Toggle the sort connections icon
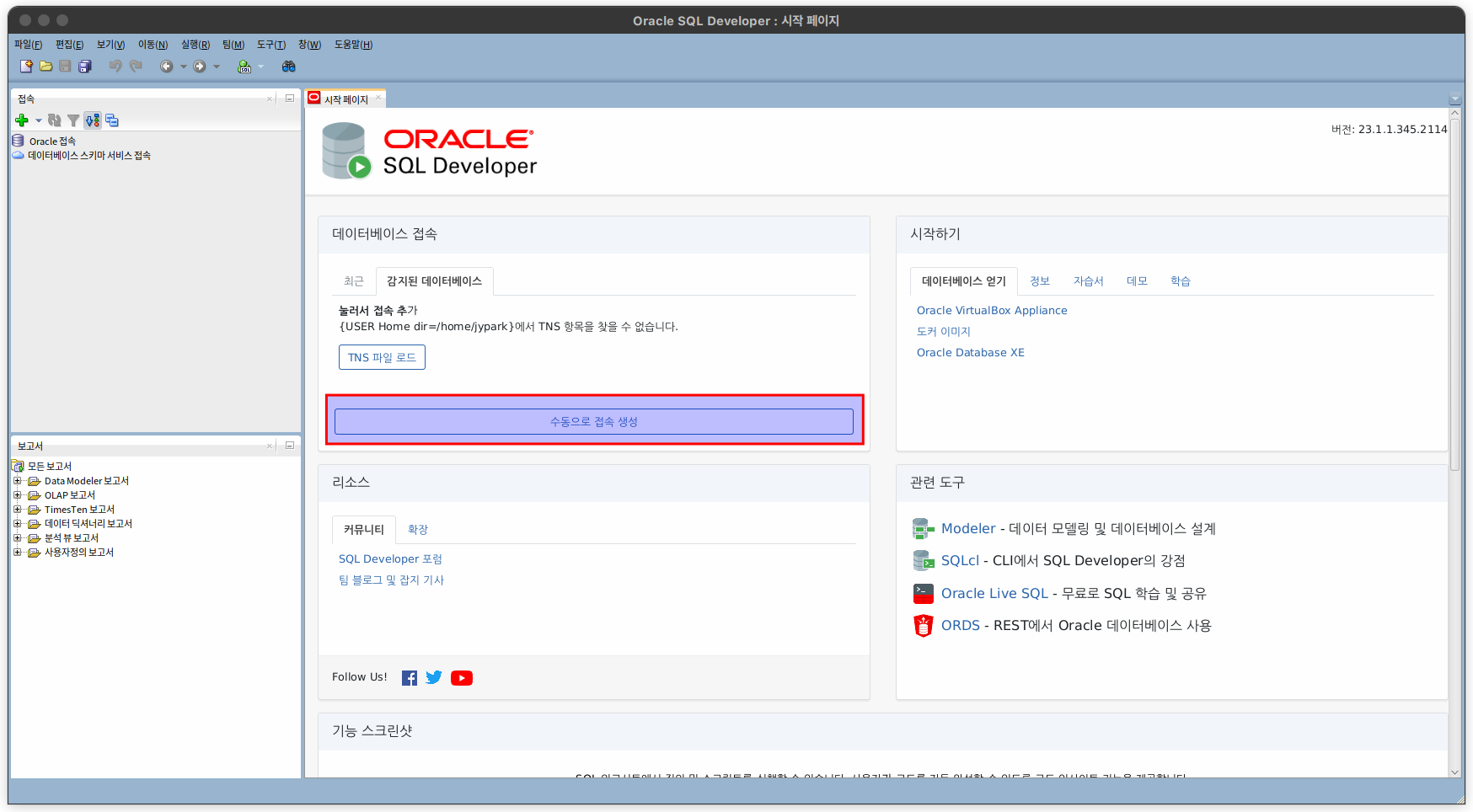Viewport: 1473px width, 812px height. [x=93, y=120]
